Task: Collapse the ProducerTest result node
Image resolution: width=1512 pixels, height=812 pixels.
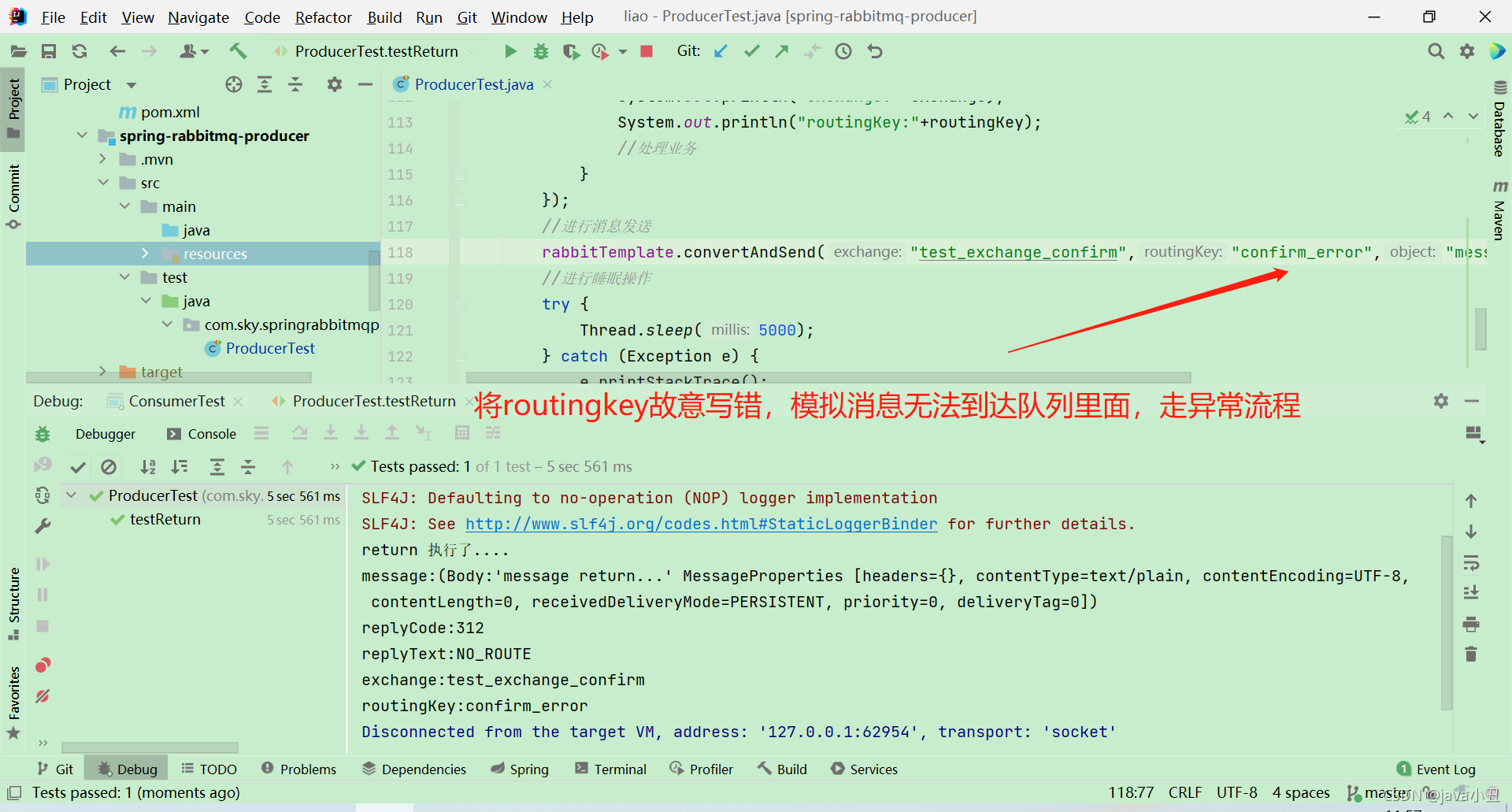Action: pyautogui.click(x=72, y=495)
